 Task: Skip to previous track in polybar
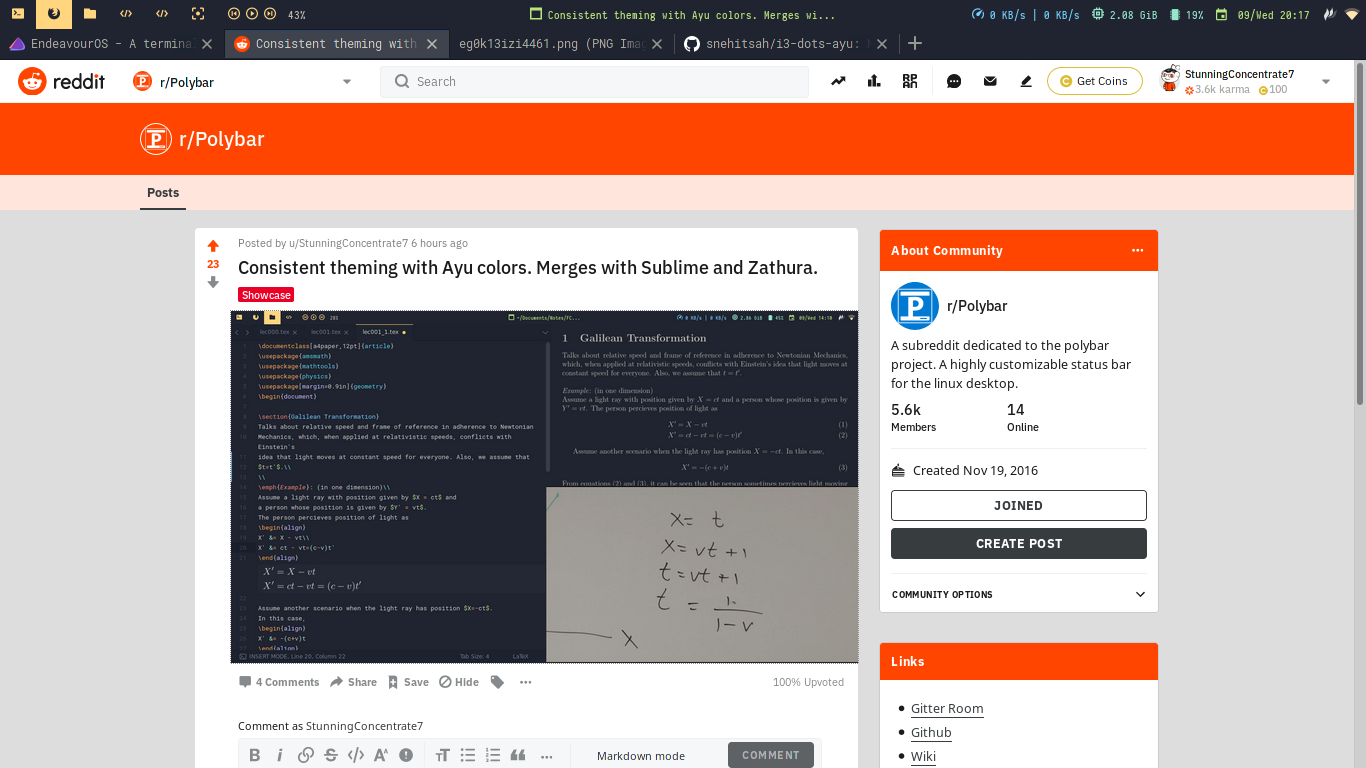[234, 14]
